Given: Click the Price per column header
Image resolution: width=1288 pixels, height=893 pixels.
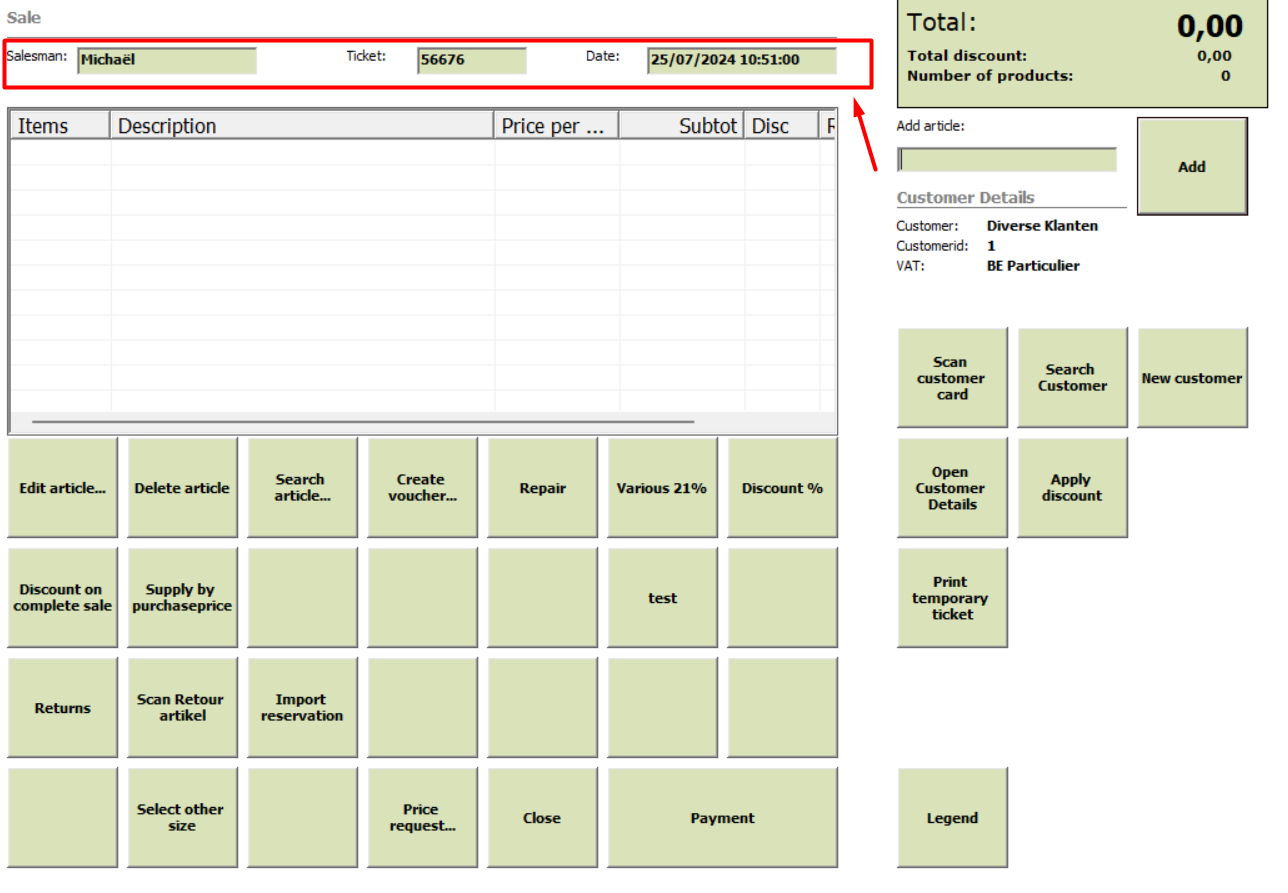Looking at the screenshot, I should point(557,126).
